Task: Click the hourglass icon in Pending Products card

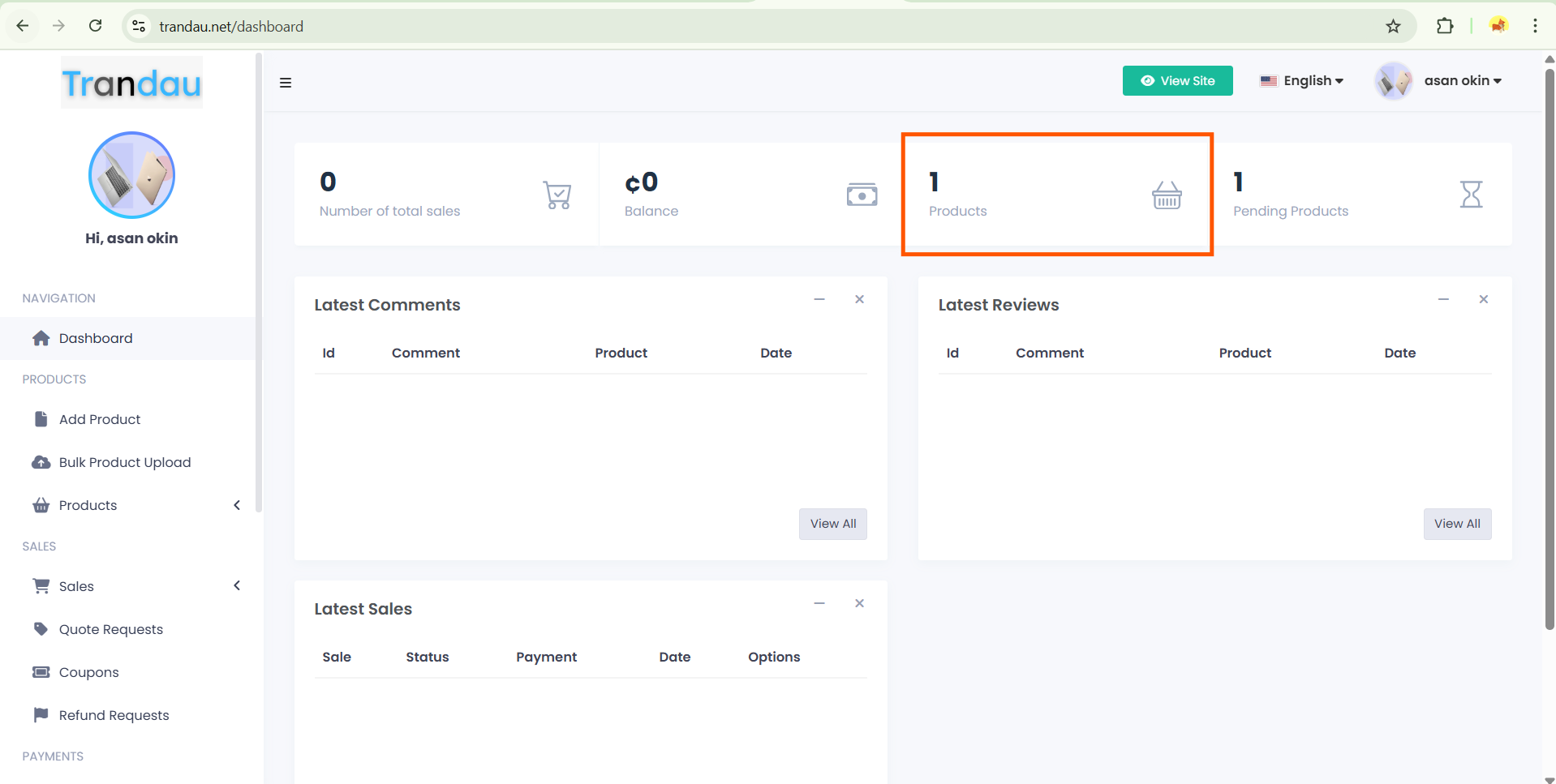Action: click(x=1471, y=195)
